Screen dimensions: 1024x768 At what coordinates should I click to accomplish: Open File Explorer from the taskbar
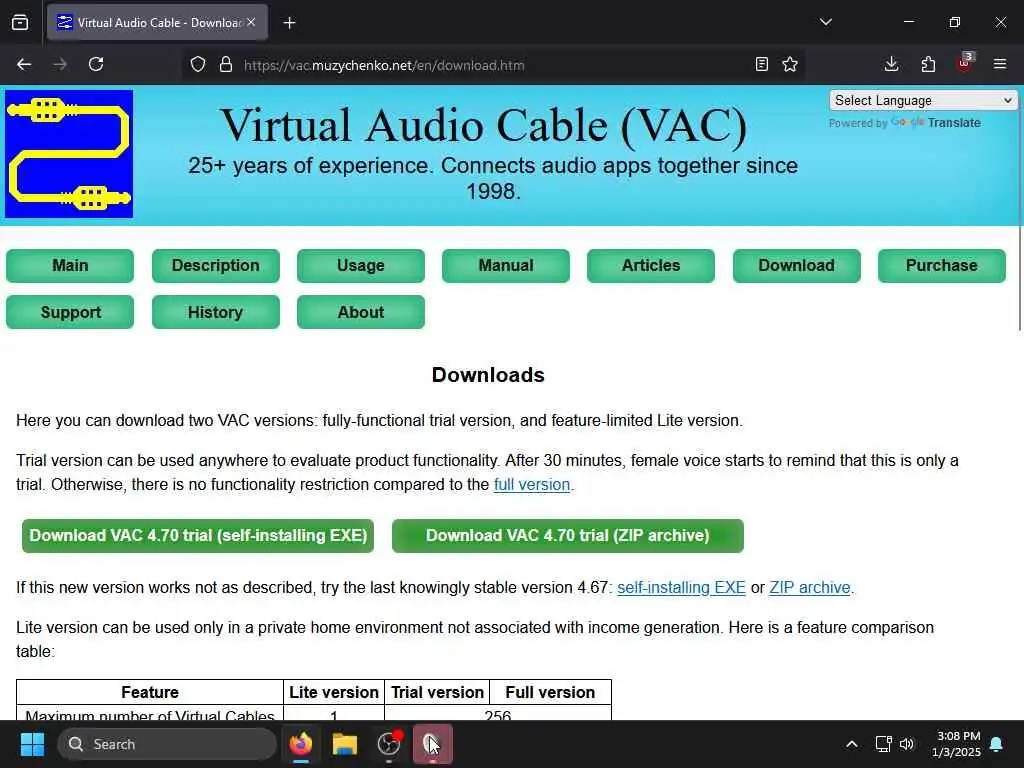click(345, 744)
